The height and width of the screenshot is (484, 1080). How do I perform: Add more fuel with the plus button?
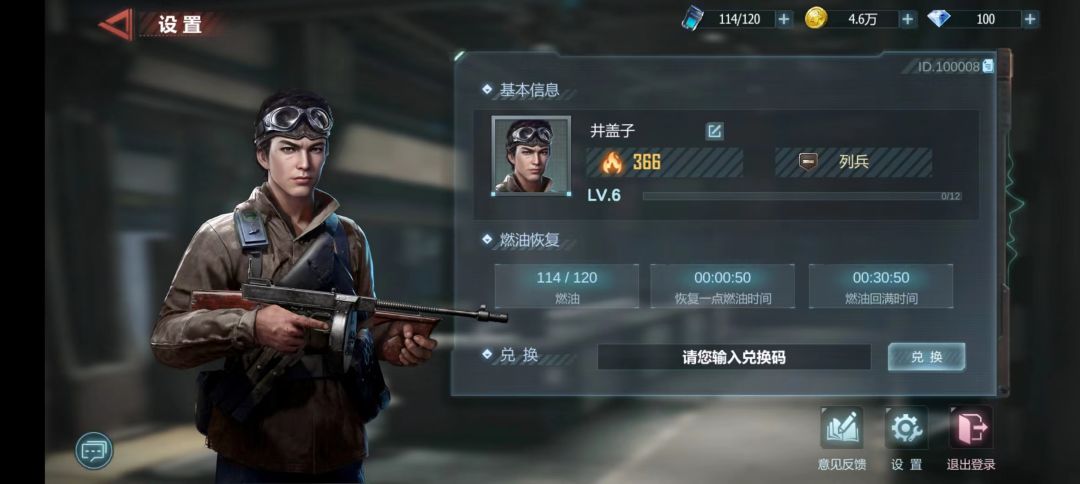[783, 19]
